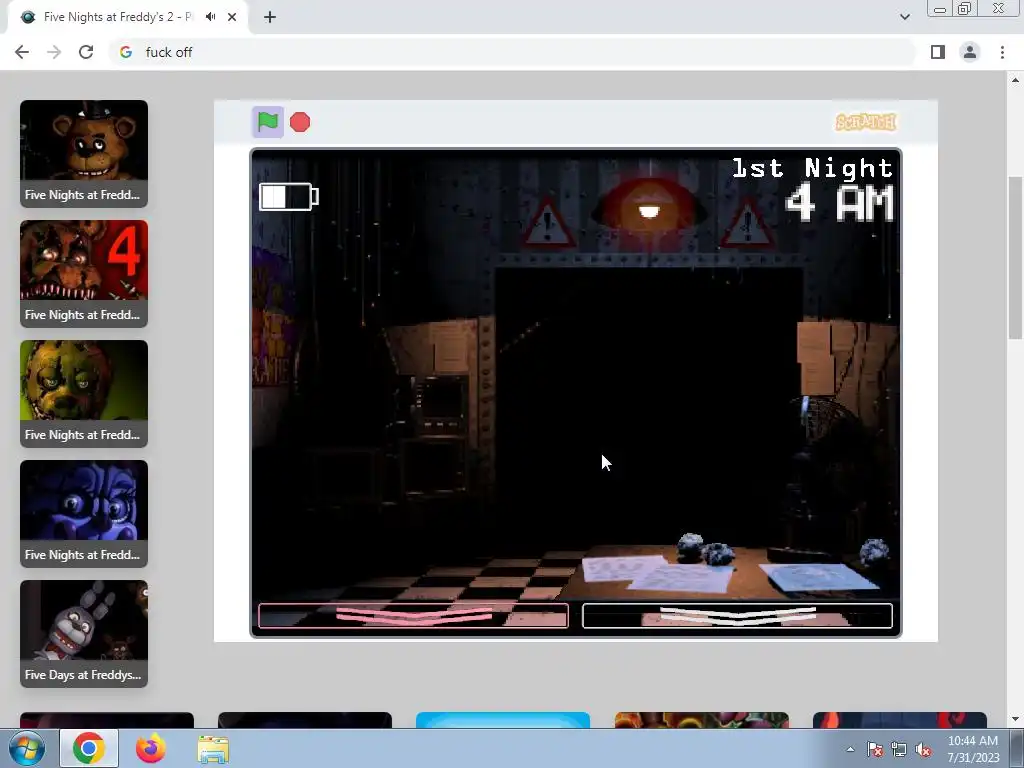Click the Google icon in address bar
The image size is (1024, 768).
(x=125, y=52)
